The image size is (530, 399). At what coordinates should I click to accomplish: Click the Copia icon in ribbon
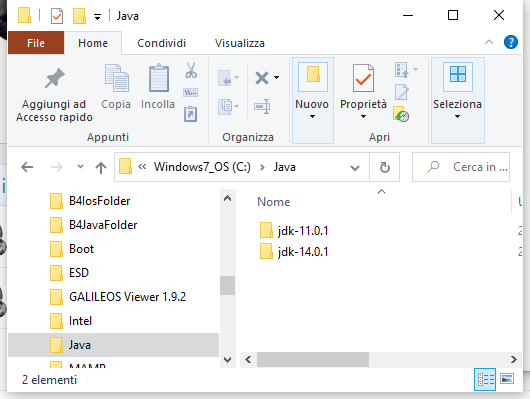coord(116,78)
